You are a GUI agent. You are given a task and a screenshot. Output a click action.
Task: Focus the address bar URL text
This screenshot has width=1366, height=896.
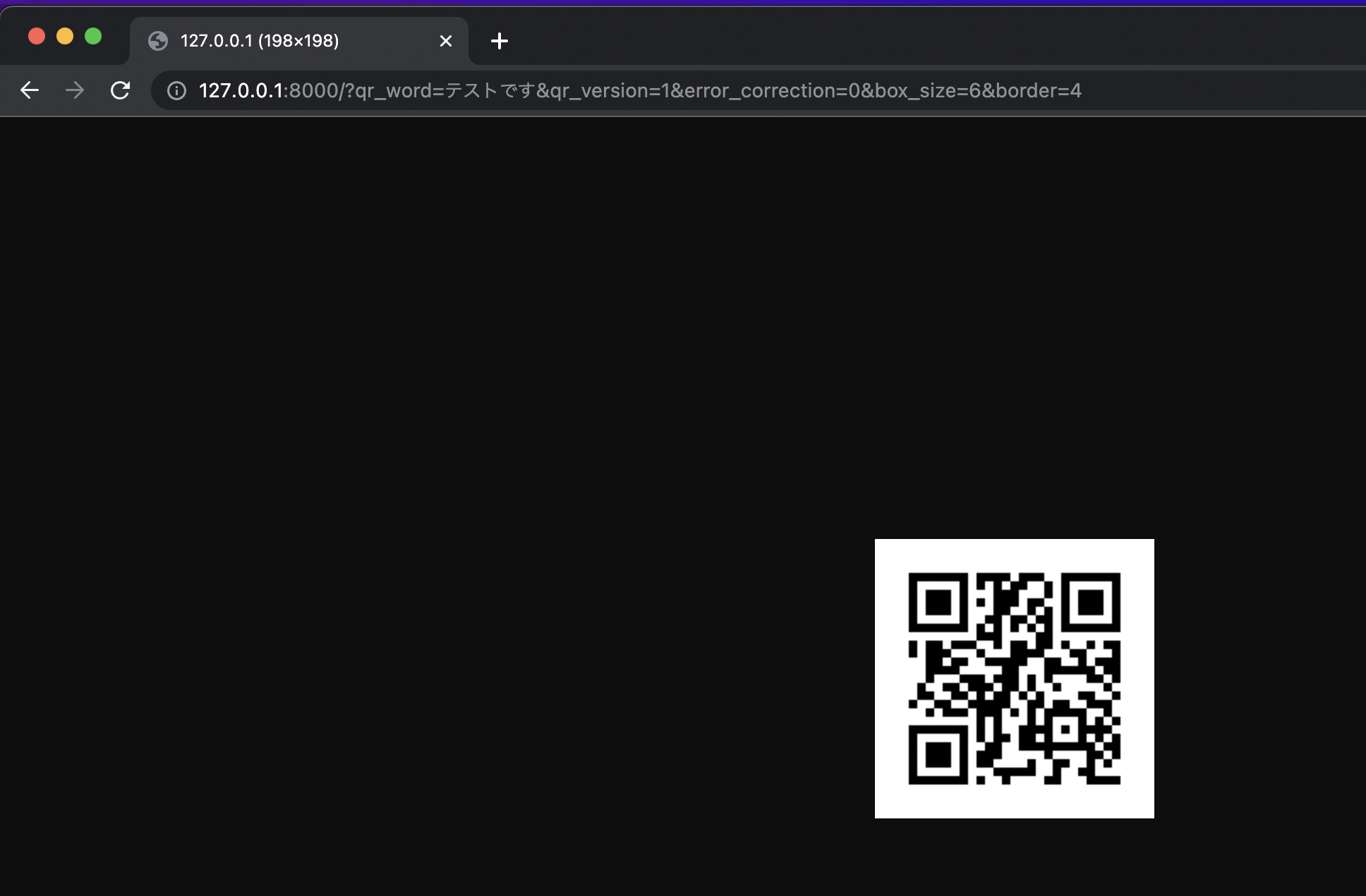pos(640,90)
